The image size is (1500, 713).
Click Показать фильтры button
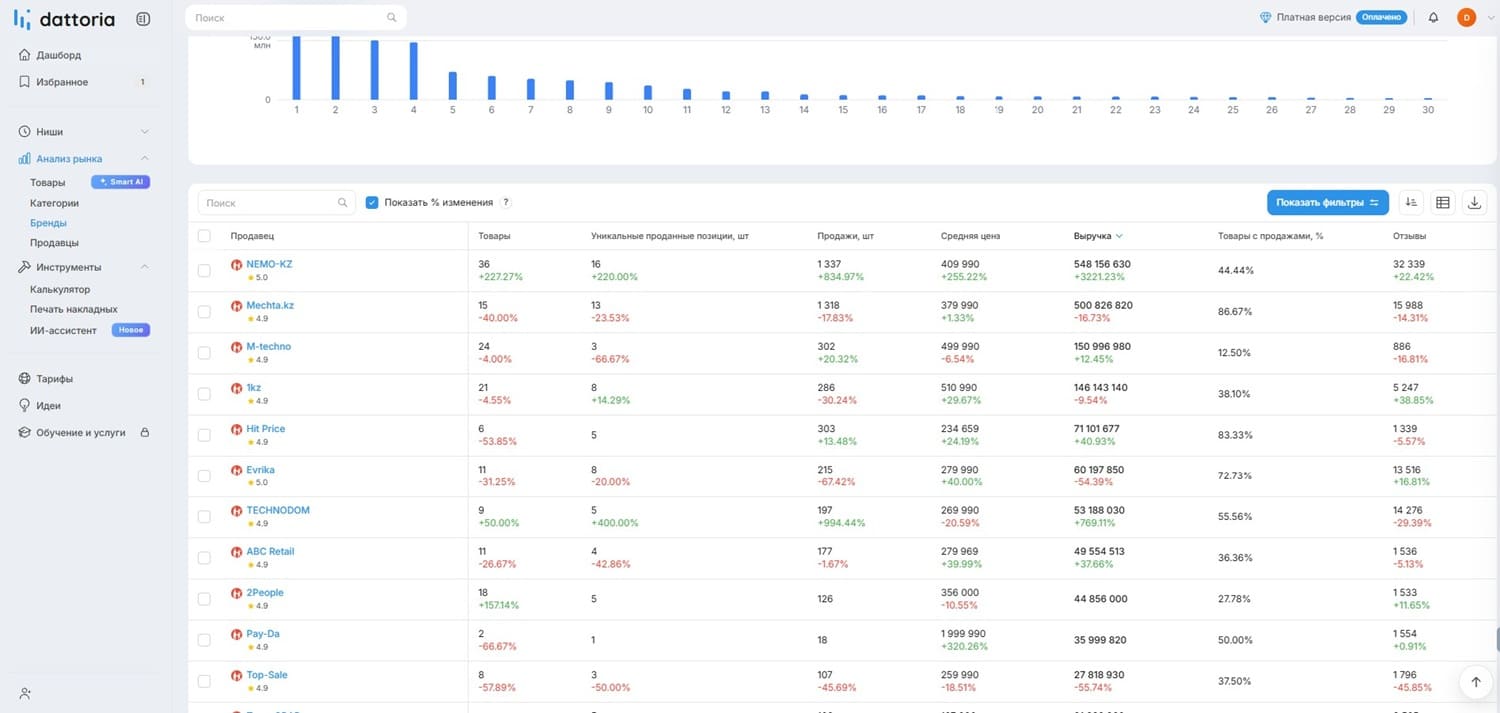point(1327,202)
